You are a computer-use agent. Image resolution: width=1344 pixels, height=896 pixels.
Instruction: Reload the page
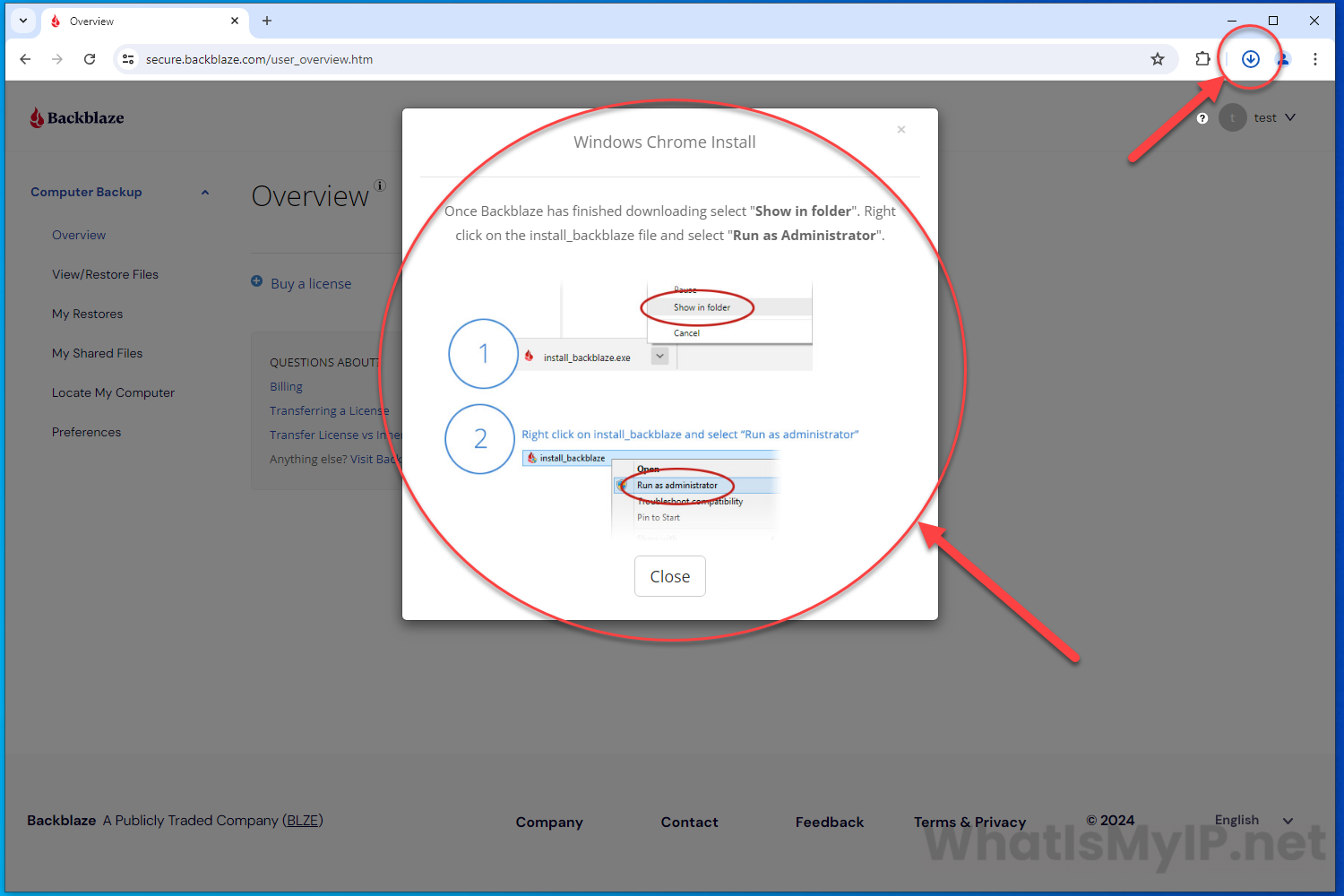pyautogui.click(x=90, y=59)
